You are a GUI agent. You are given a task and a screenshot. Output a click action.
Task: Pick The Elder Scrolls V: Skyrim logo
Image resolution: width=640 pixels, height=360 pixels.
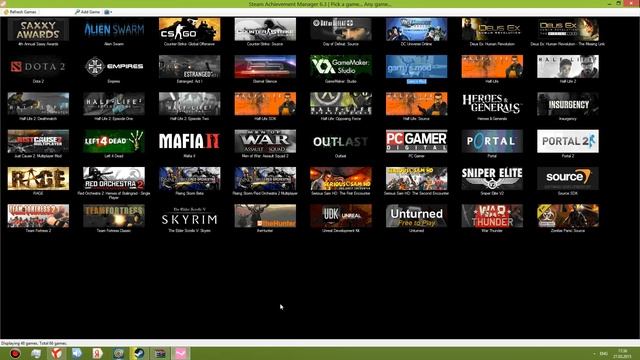point(189,216)
